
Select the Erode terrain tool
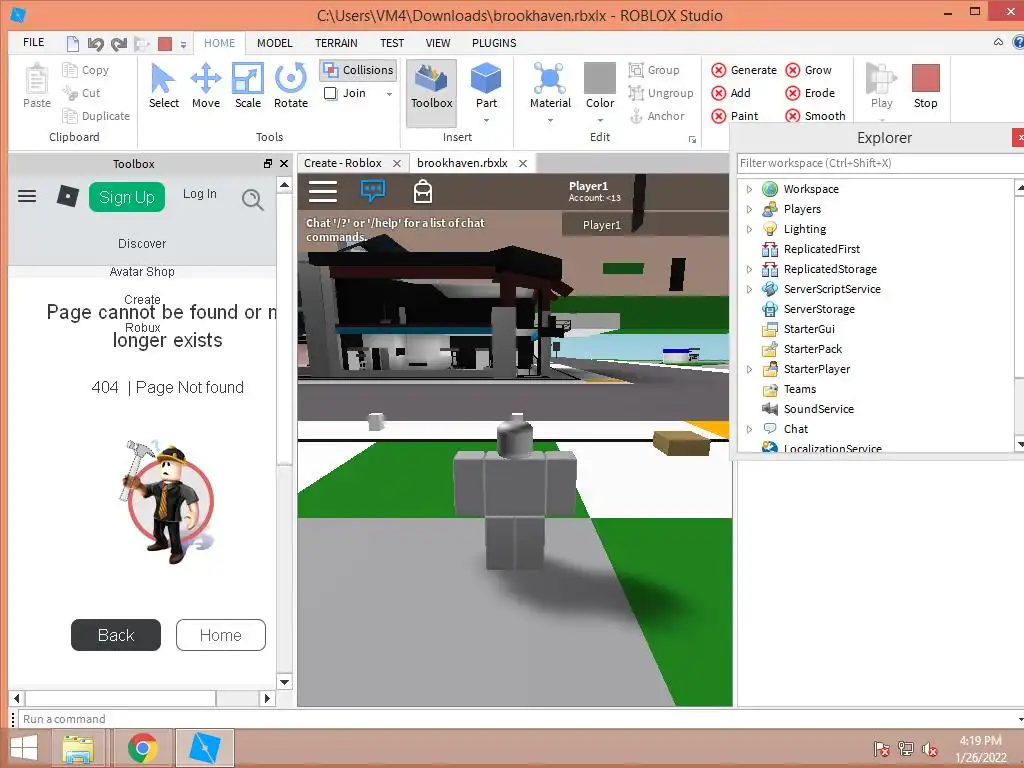(x=810, y=93)
